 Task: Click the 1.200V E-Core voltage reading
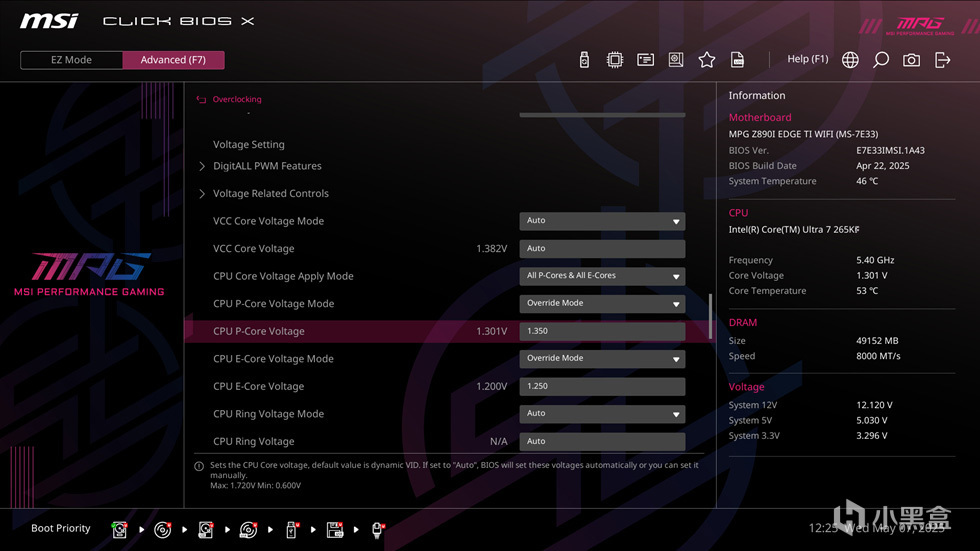point(491,386)
